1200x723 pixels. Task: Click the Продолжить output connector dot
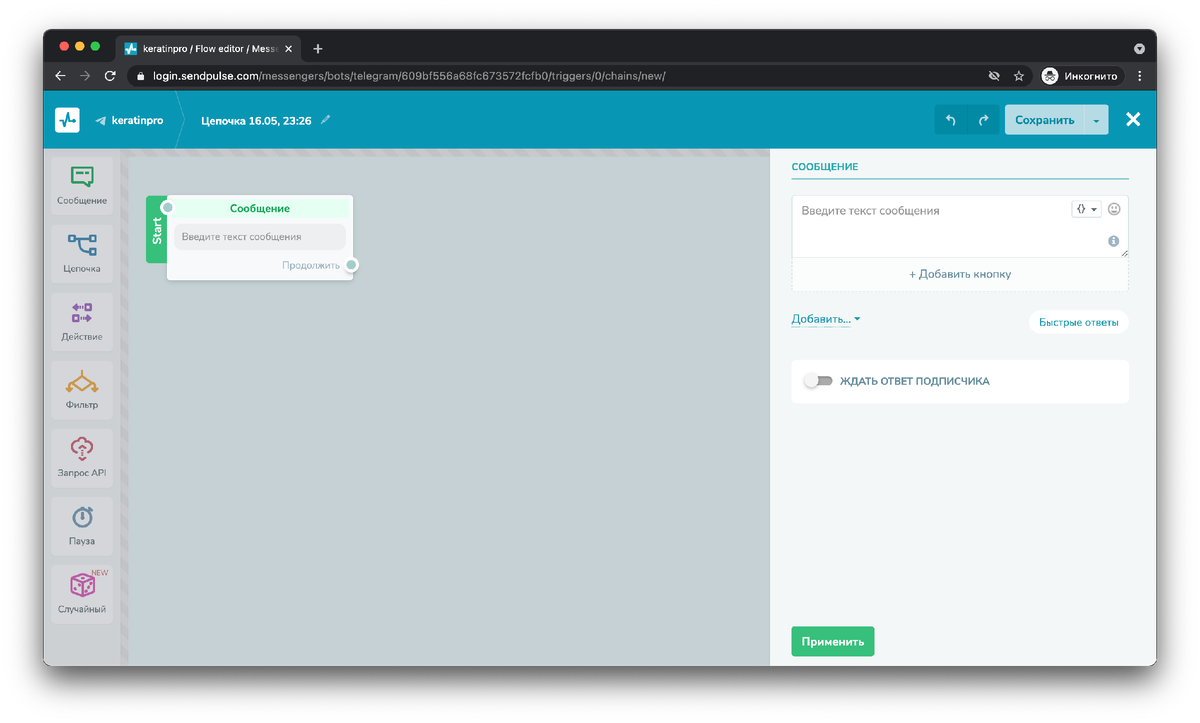click(x=352, y=265)
